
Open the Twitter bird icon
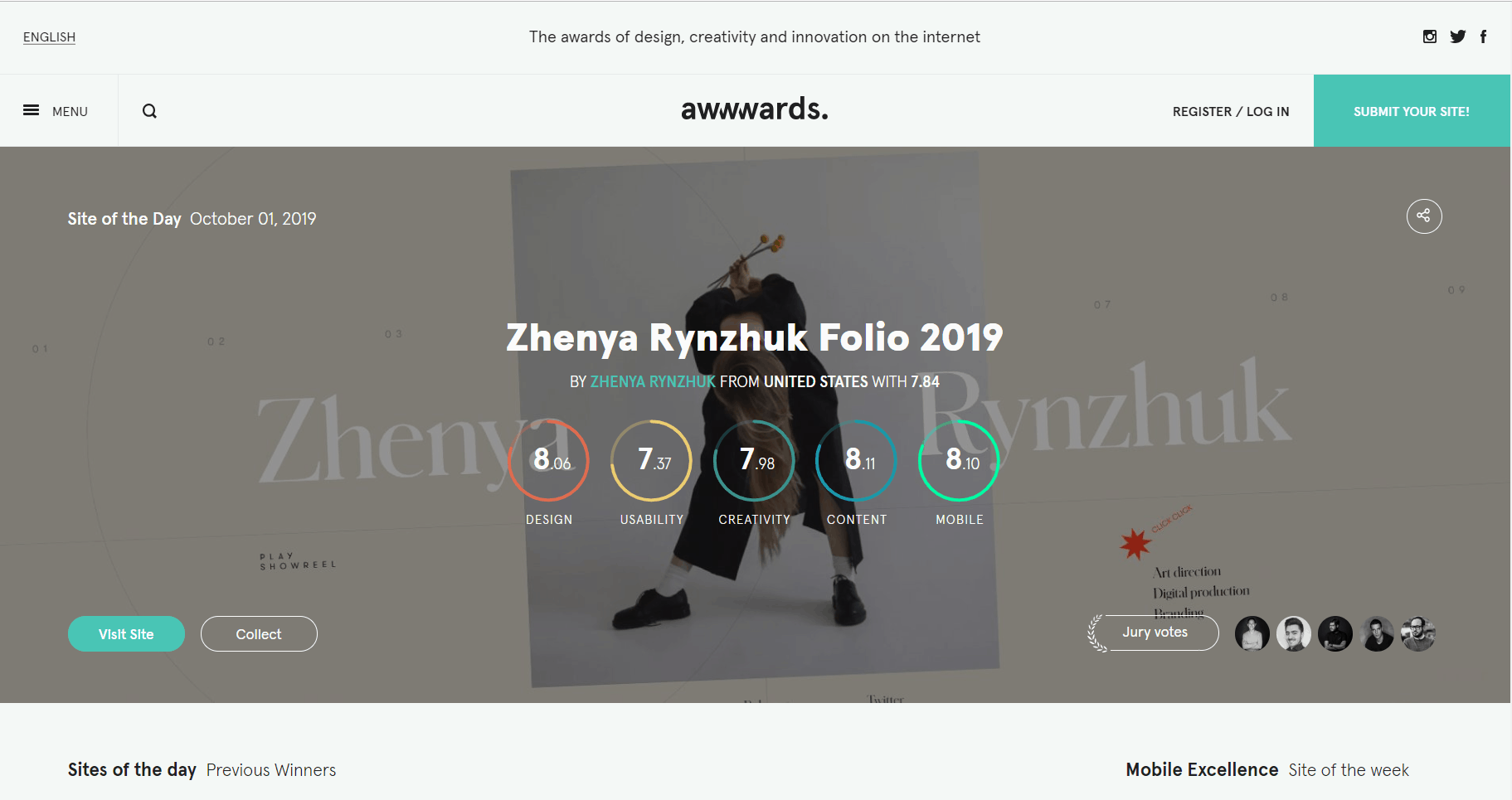tap(1457, 36)
